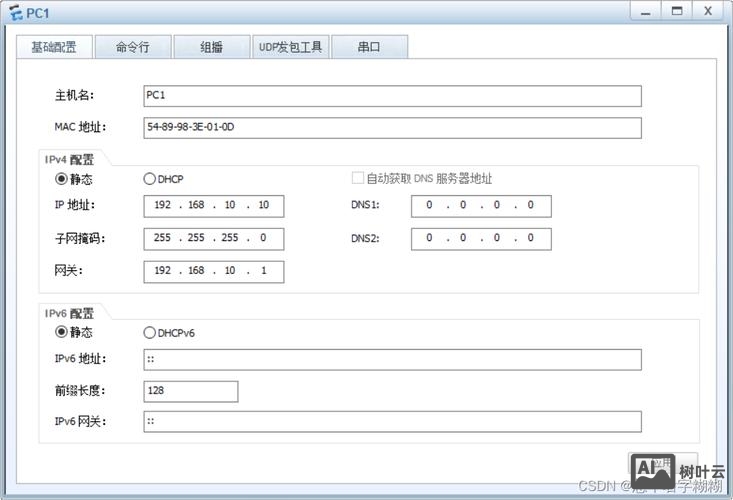Choose the DHCPv6 radio option
Screen dimensions: 733x500
coord(150,332)
